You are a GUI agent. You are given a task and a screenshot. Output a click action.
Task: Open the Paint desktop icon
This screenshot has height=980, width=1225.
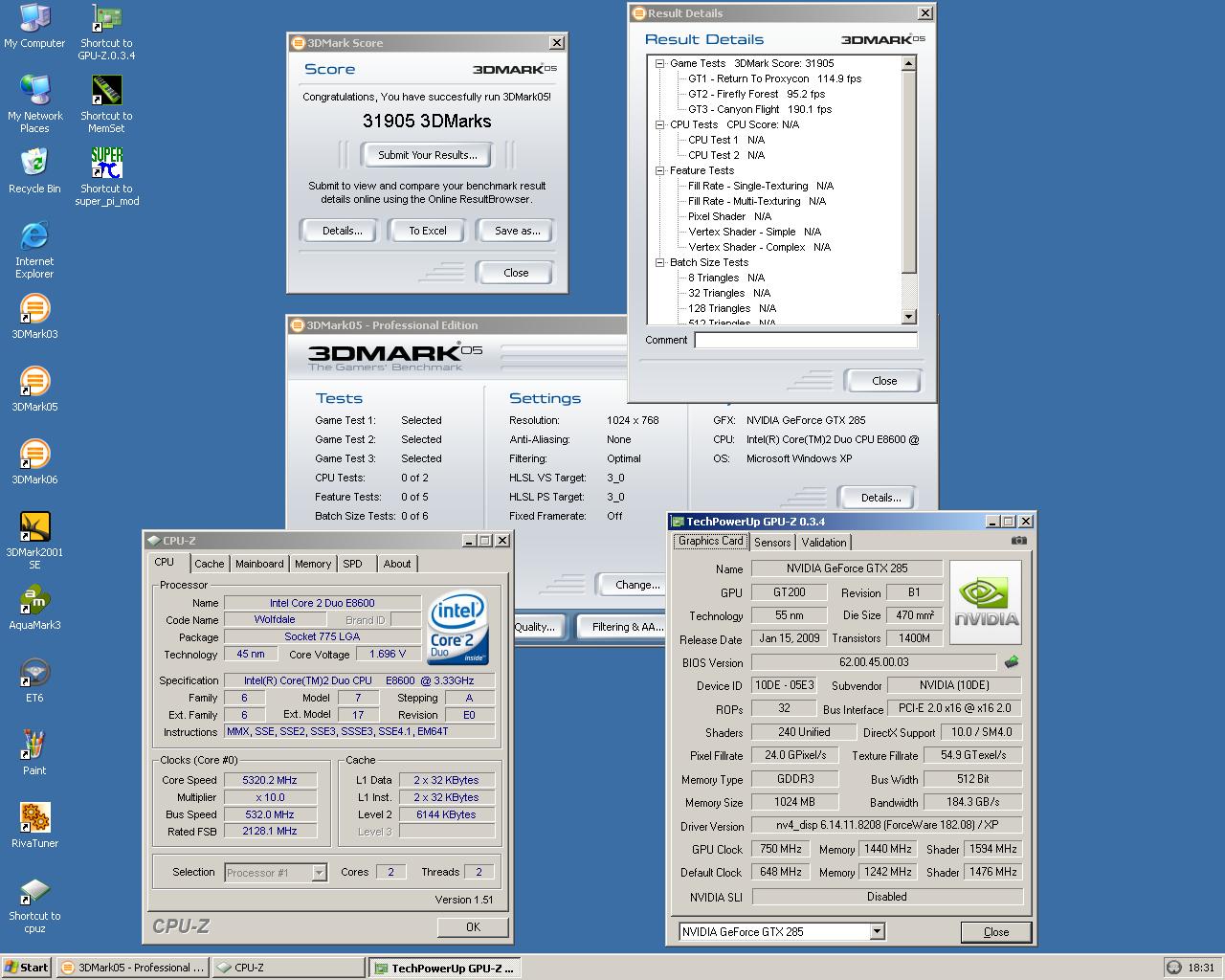(x=34, y=753)
